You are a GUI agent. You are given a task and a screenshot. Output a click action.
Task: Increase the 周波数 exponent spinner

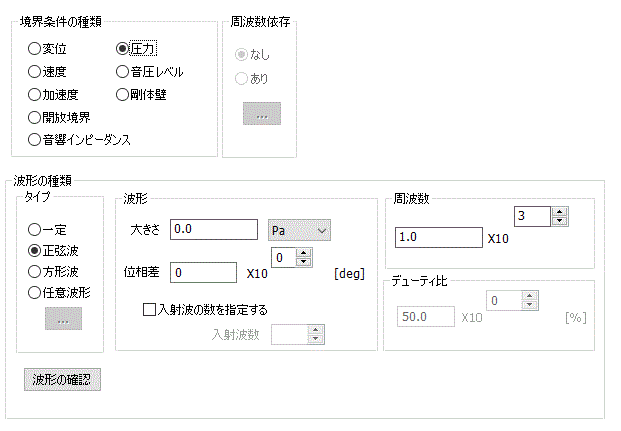559,211
